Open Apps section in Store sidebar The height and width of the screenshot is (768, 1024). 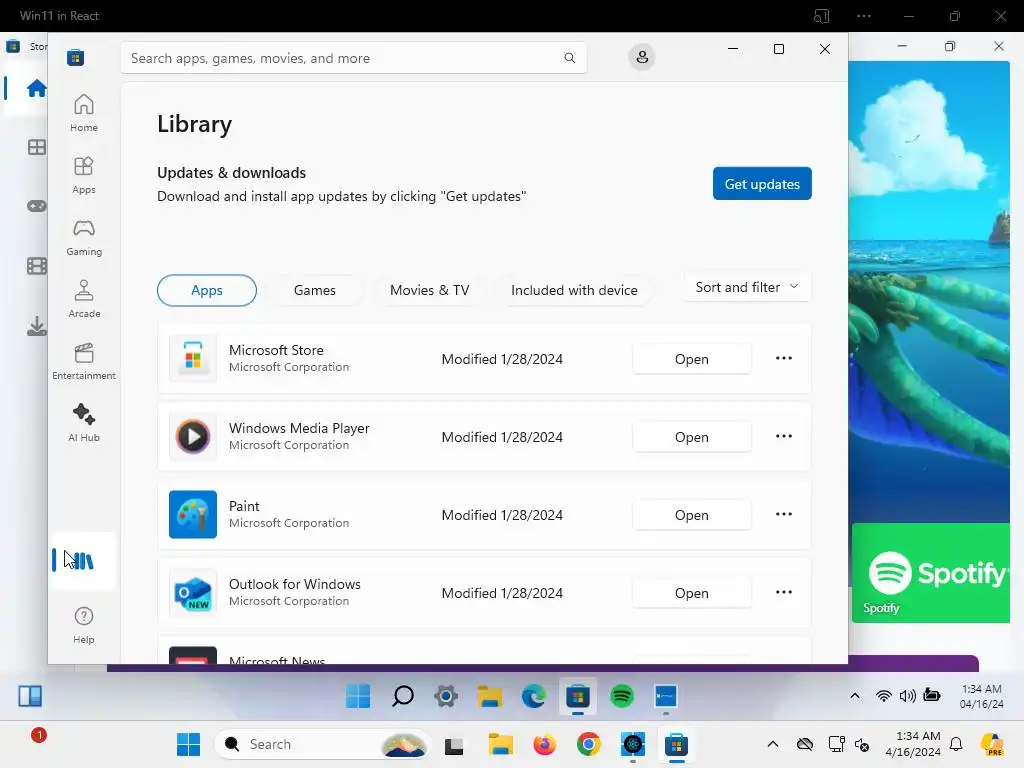tap(84, 175)
